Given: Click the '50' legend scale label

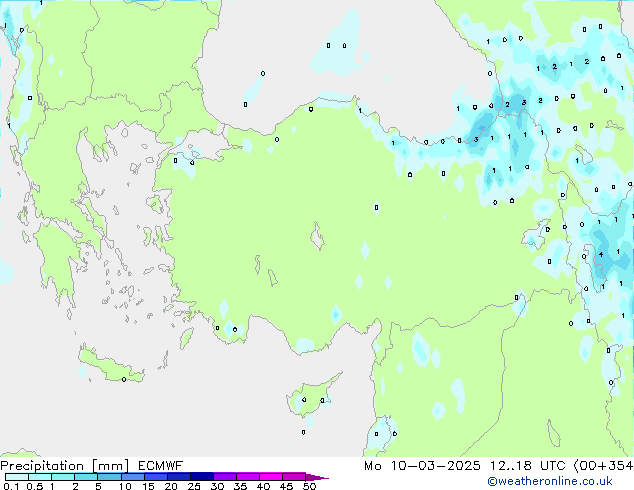Looking at the screenshot, I should (x=309, y=486).
